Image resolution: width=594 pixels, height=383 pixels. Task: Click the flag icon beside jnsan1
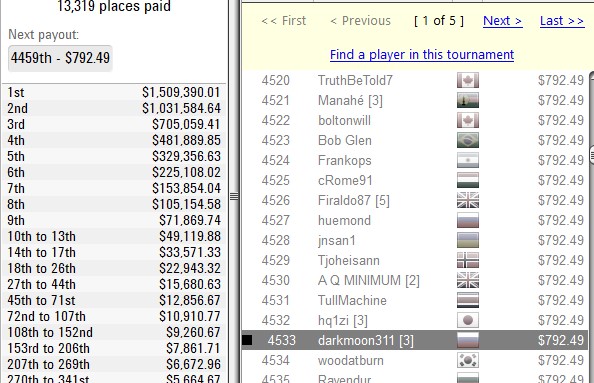click(x=468, y=240)
